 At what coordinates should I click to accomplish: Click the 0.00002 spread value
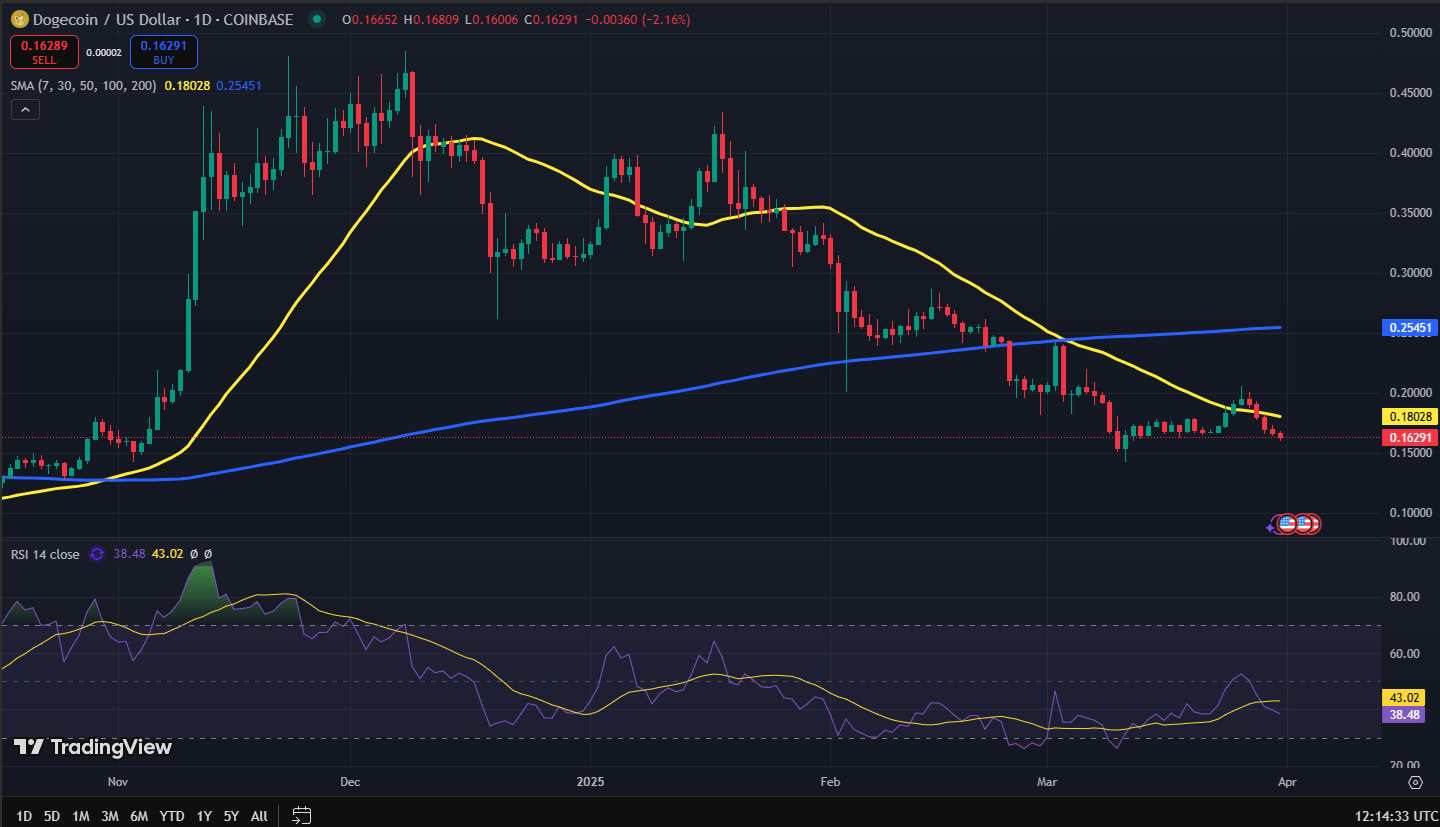tap(104, 52)
